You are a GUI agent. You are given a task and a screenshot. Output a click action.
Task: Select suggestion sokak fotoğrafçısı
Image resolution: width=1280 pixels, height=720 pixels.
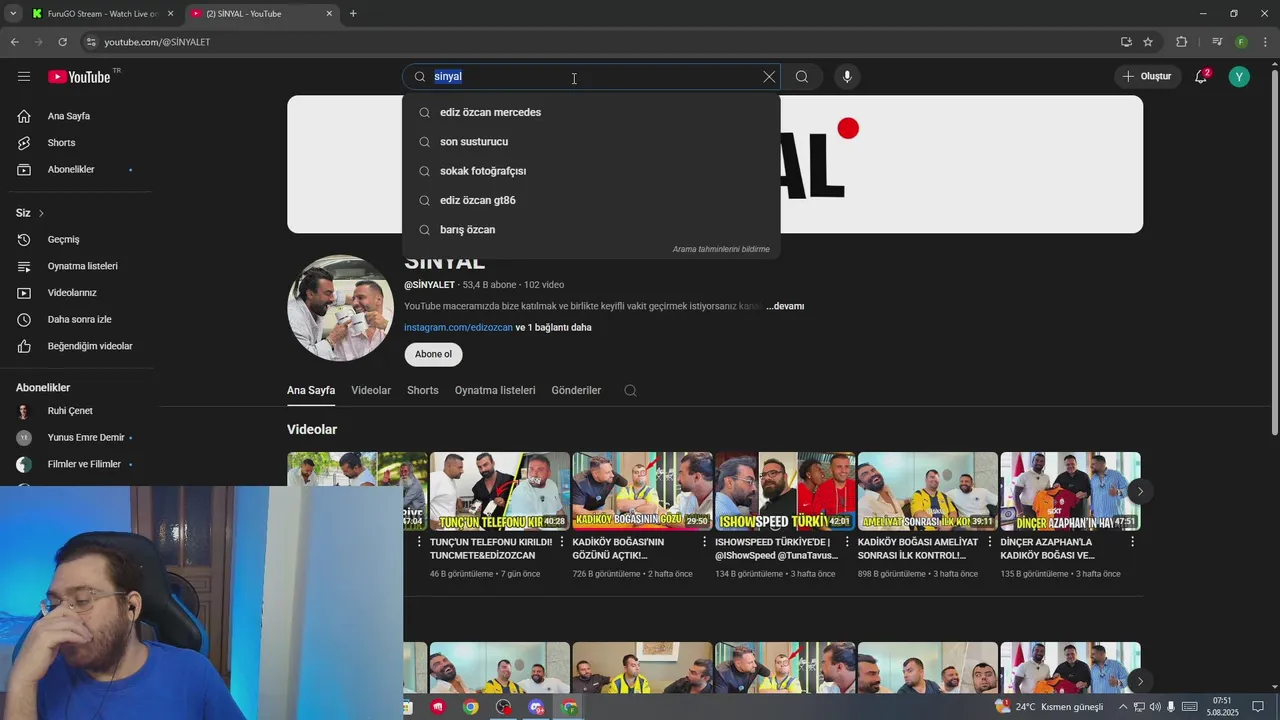591,171
